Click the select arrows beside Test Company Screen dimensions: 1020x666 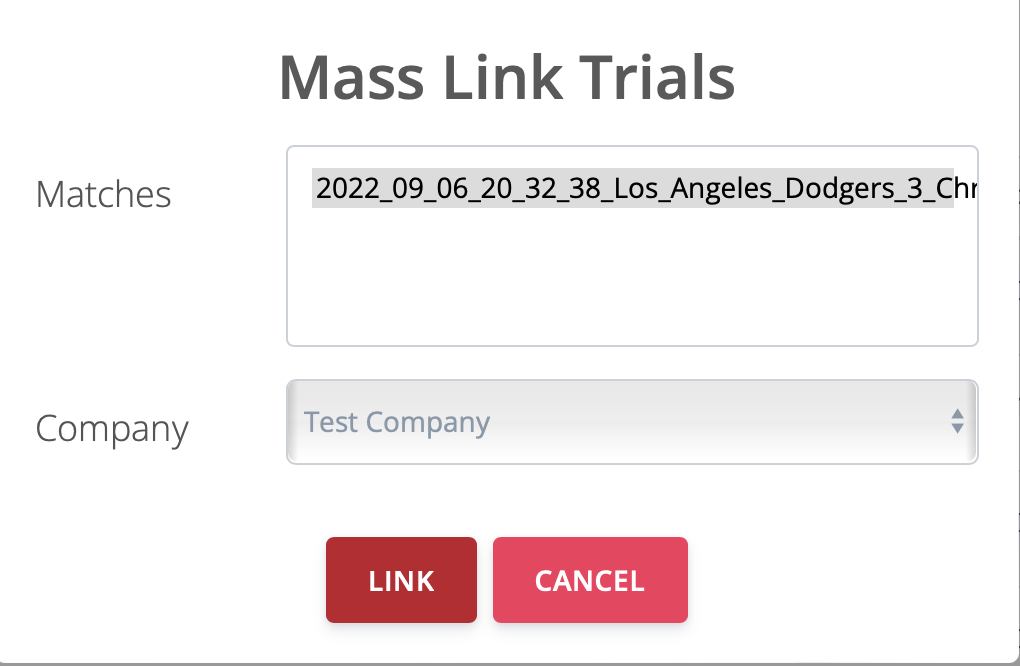[x=957, y=422]
